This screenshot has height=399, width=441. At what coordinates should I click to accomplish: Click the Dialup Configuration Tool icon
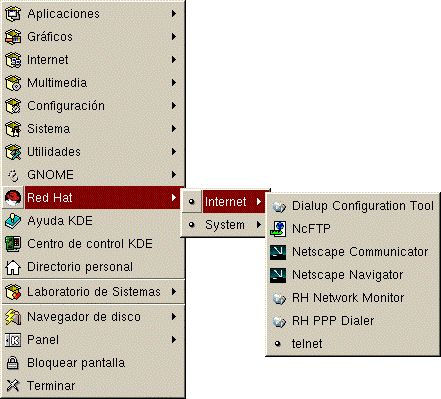click(279, 207)
